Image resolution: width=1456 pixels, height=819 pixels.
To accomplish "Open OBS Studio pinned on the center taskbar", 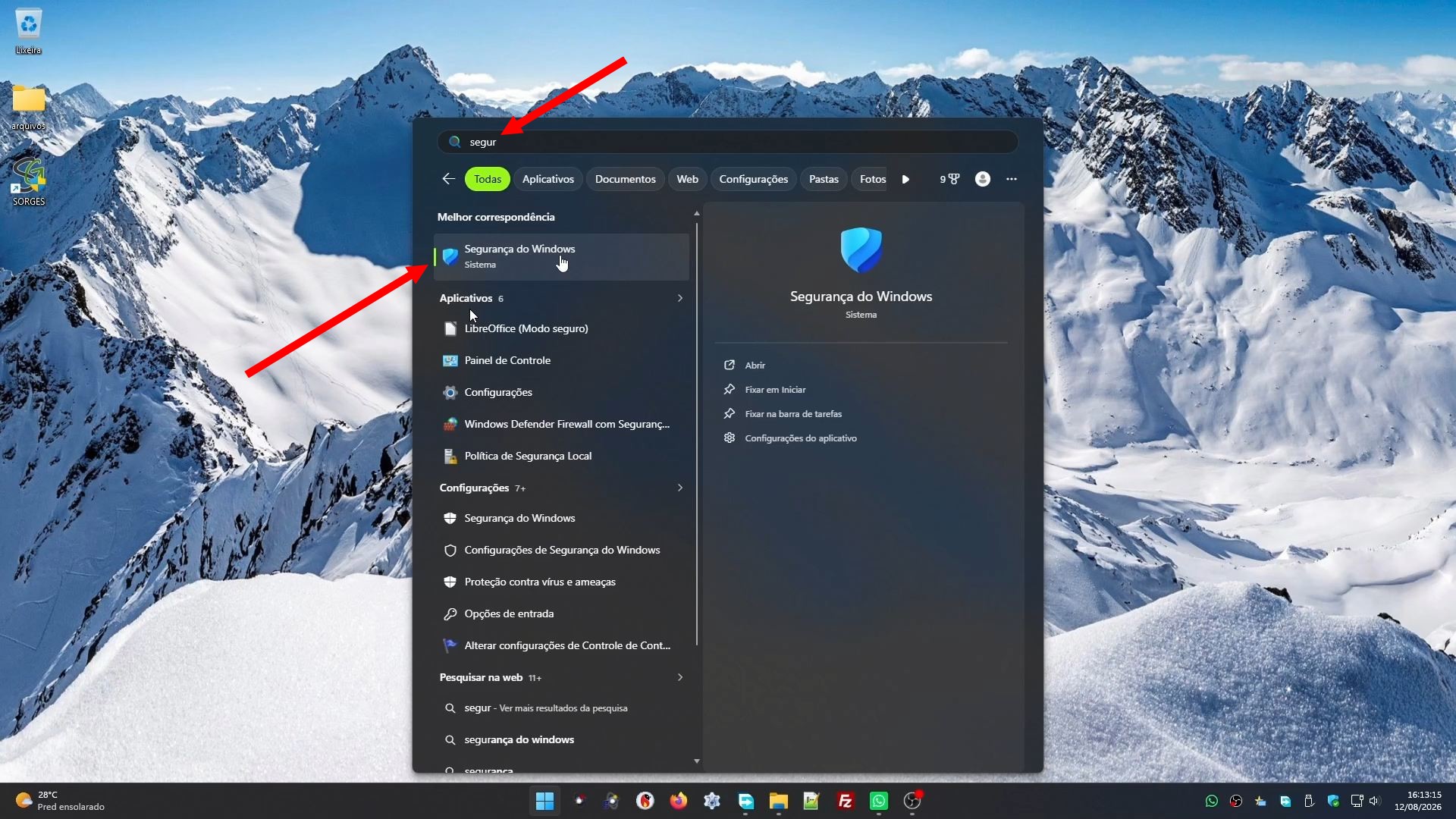I will pos(912,801).
